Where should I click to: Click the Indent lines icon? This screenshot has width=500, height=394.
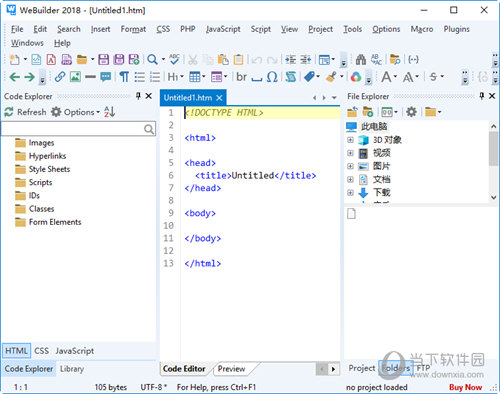(290, 60)
